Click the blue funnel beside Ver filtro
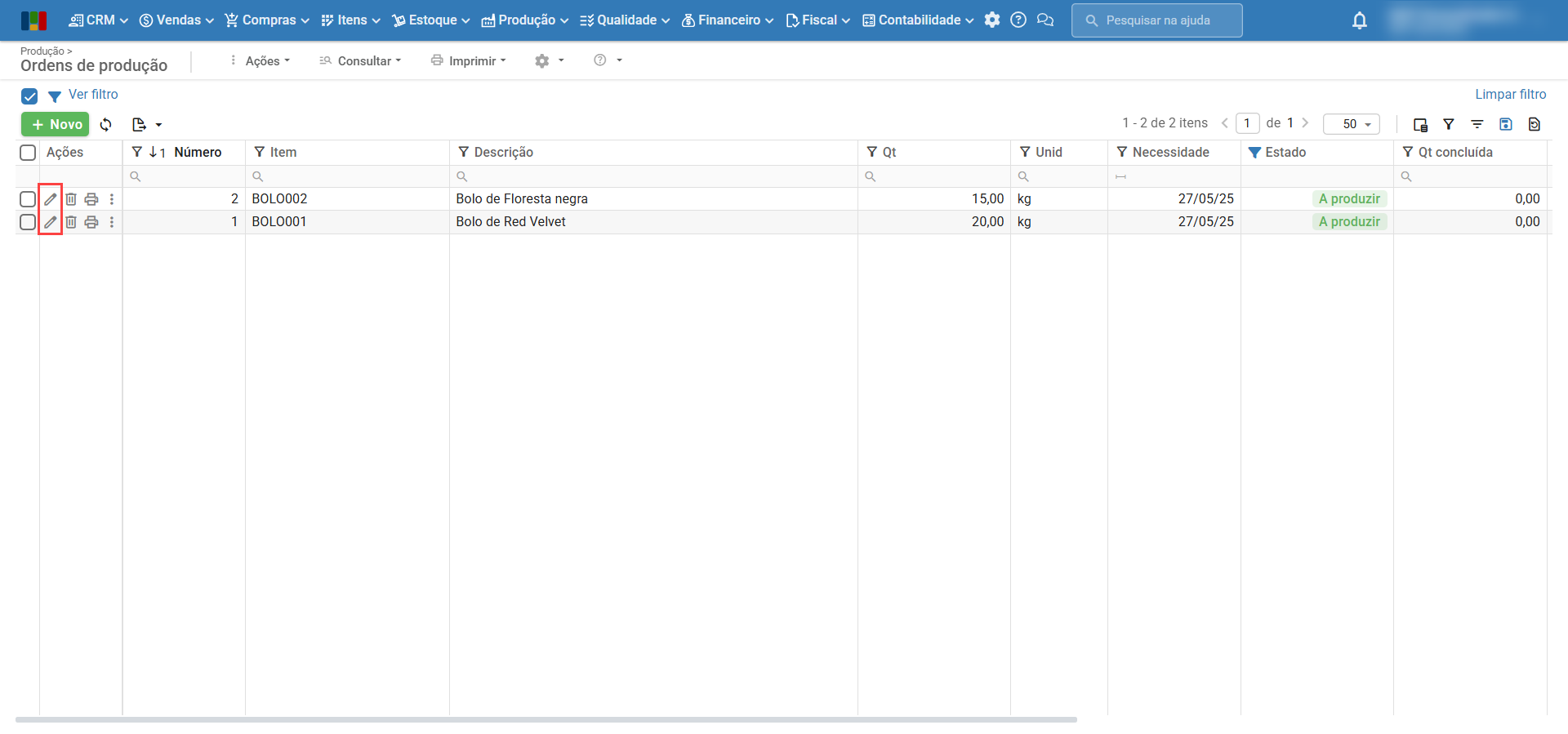The image size is (1568, 734). point(55,97)
